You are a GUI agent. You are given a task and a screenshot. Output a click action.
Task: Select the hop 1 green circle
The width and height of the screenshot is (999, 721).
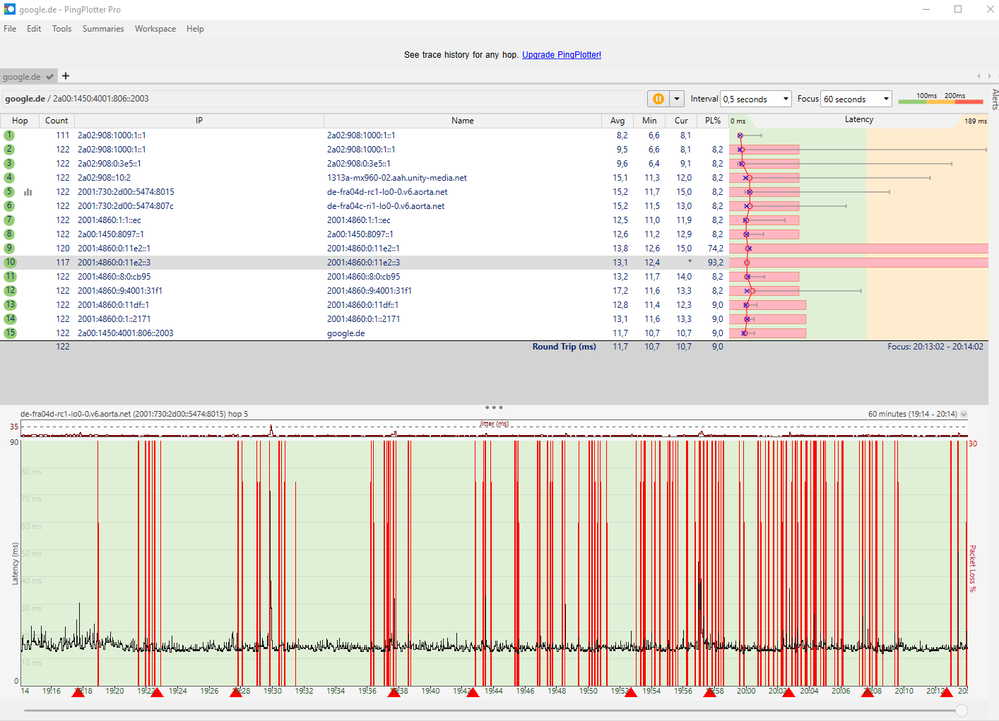[x=9, y=135]
